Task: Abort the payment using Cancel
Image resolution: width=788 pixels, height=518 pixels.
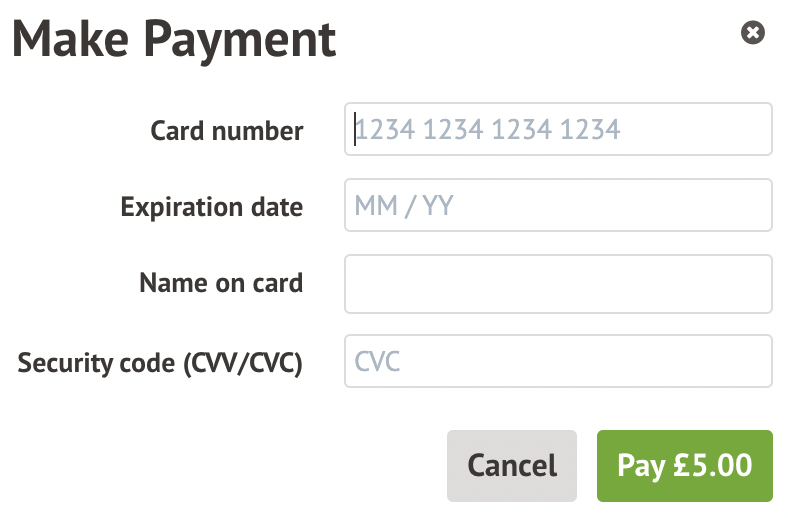Action: 512,465
